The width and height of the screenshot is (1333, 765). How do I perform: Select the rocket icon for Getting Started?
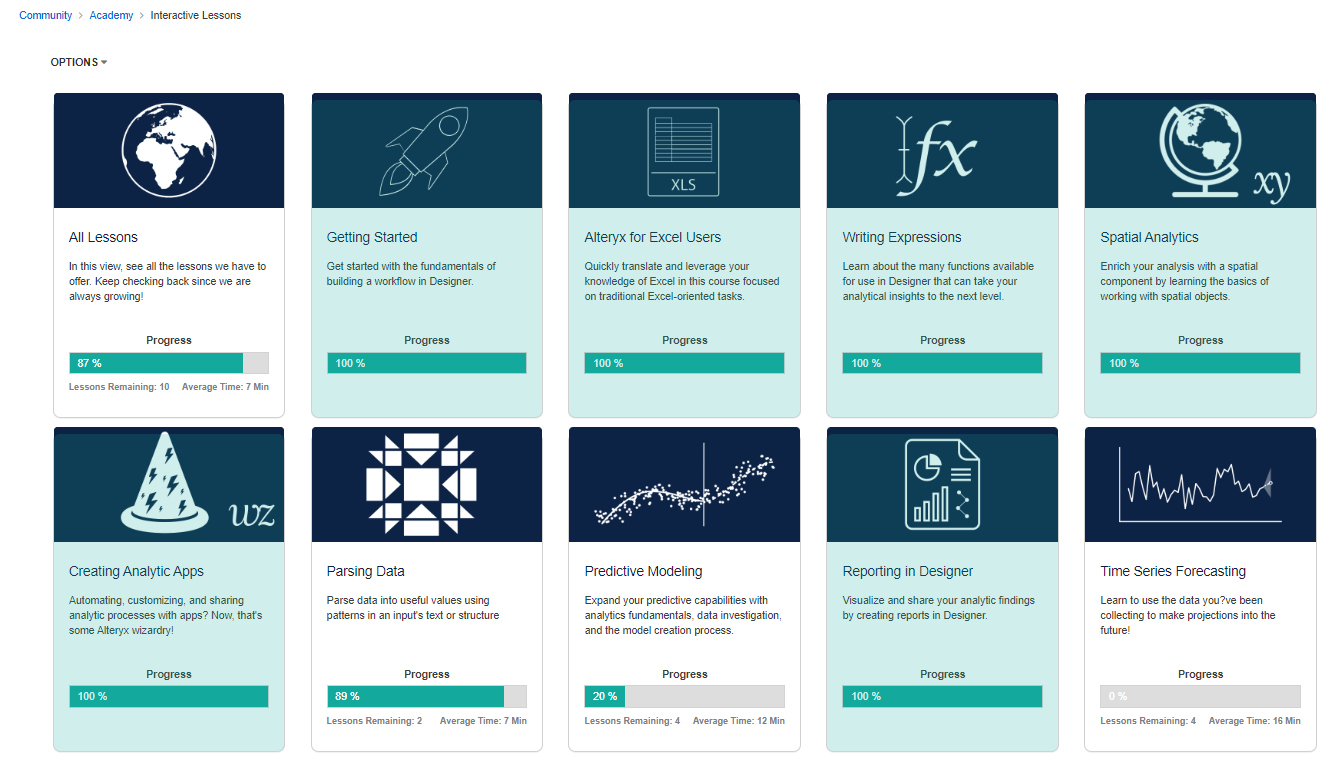coord(426,150)
